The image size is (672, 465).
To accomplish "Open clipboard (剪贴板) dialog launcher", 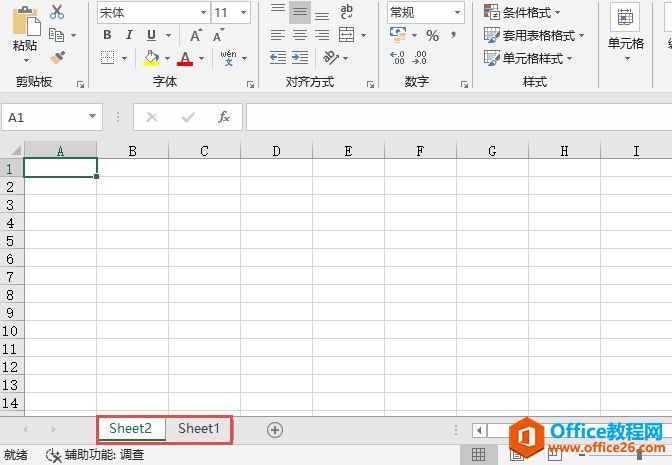I will point(80,84).
